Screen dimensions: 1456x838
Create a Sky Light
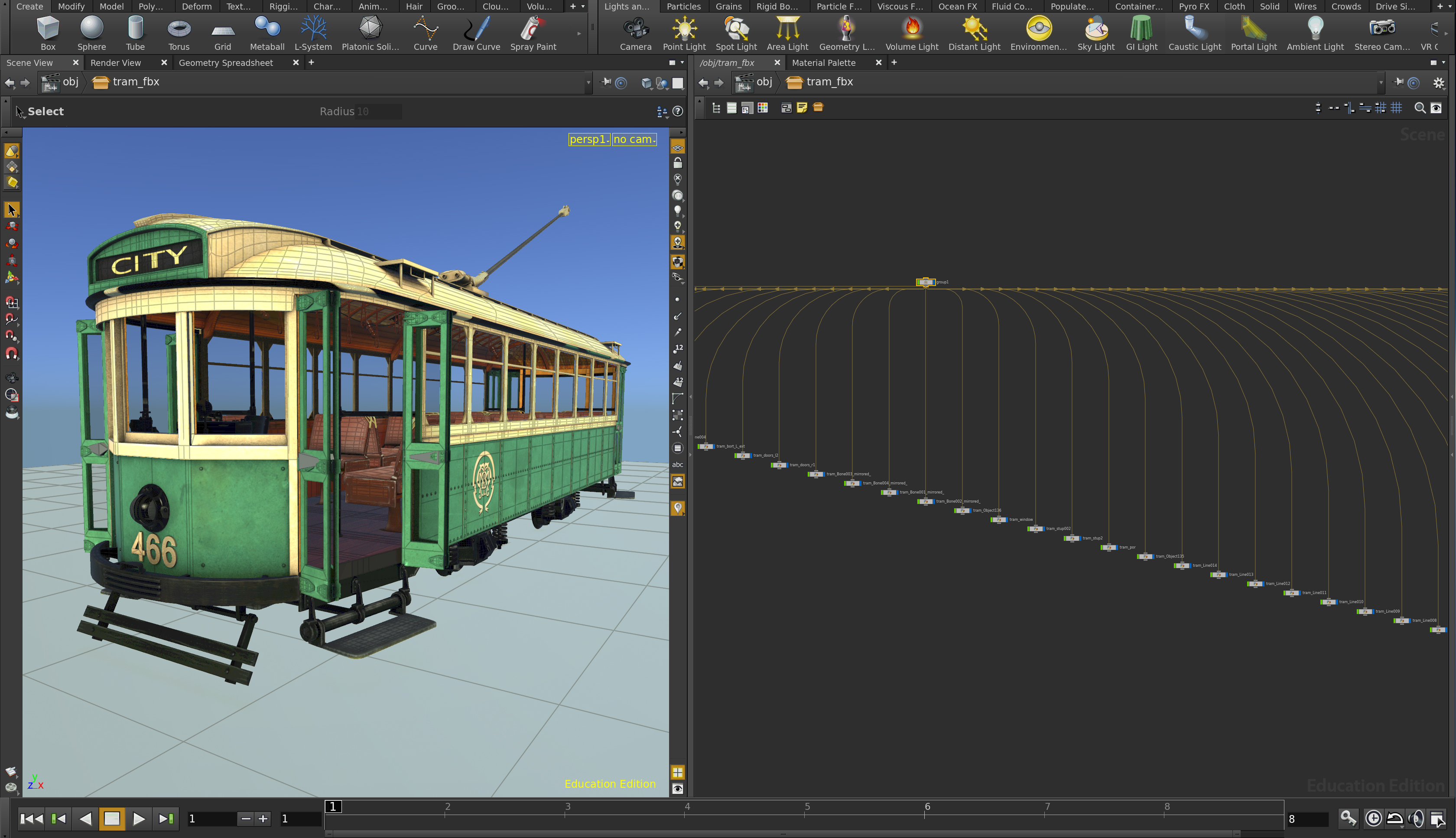(1096, 33)
